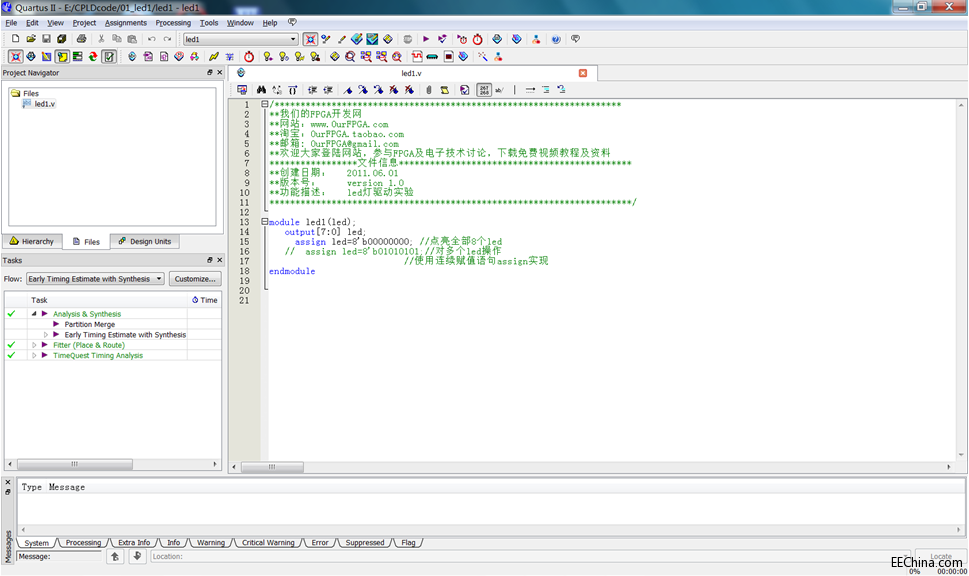969x576 pixels.
Task: Click the binoculars Find icon
Action: click(261, 90)
